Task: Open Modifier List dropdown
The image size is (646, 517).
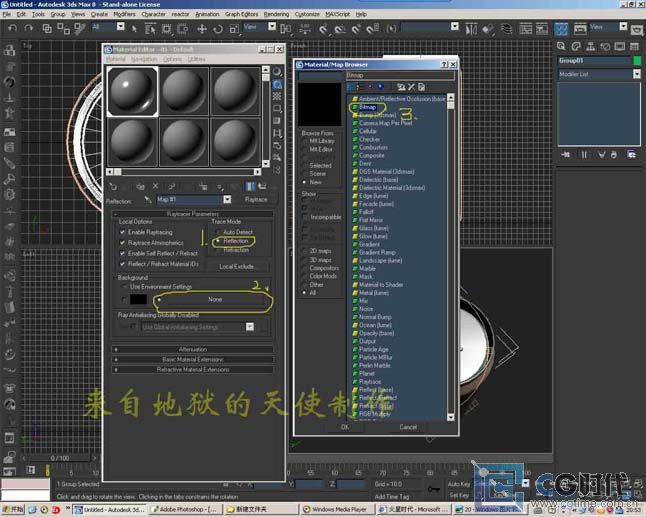Action: tap(637, 74)
